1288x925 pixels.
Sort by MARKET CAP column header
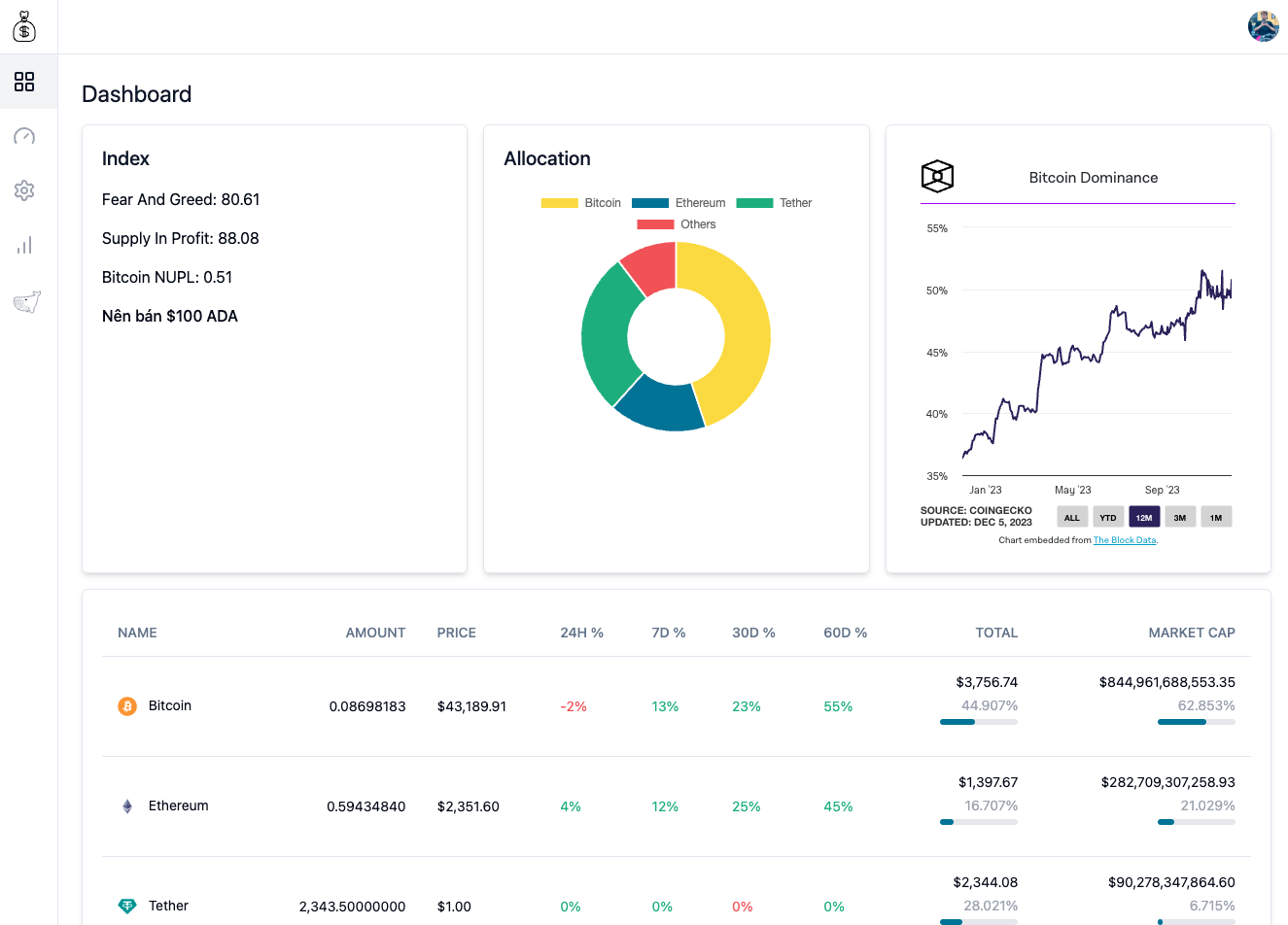1192,633
